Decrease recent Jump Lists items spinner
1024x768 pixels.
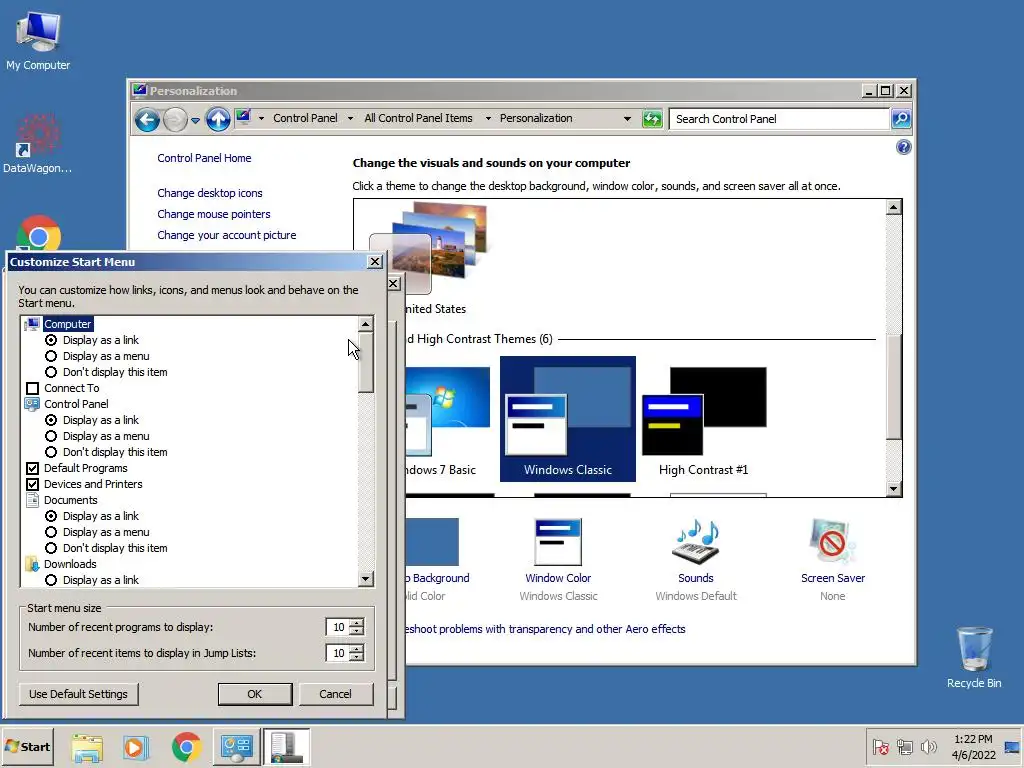pos(356,657)
